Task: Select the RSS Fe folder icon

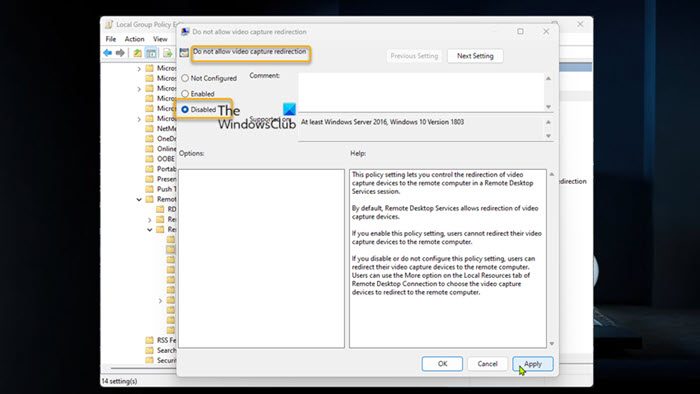Action: [x=150, y=340]
